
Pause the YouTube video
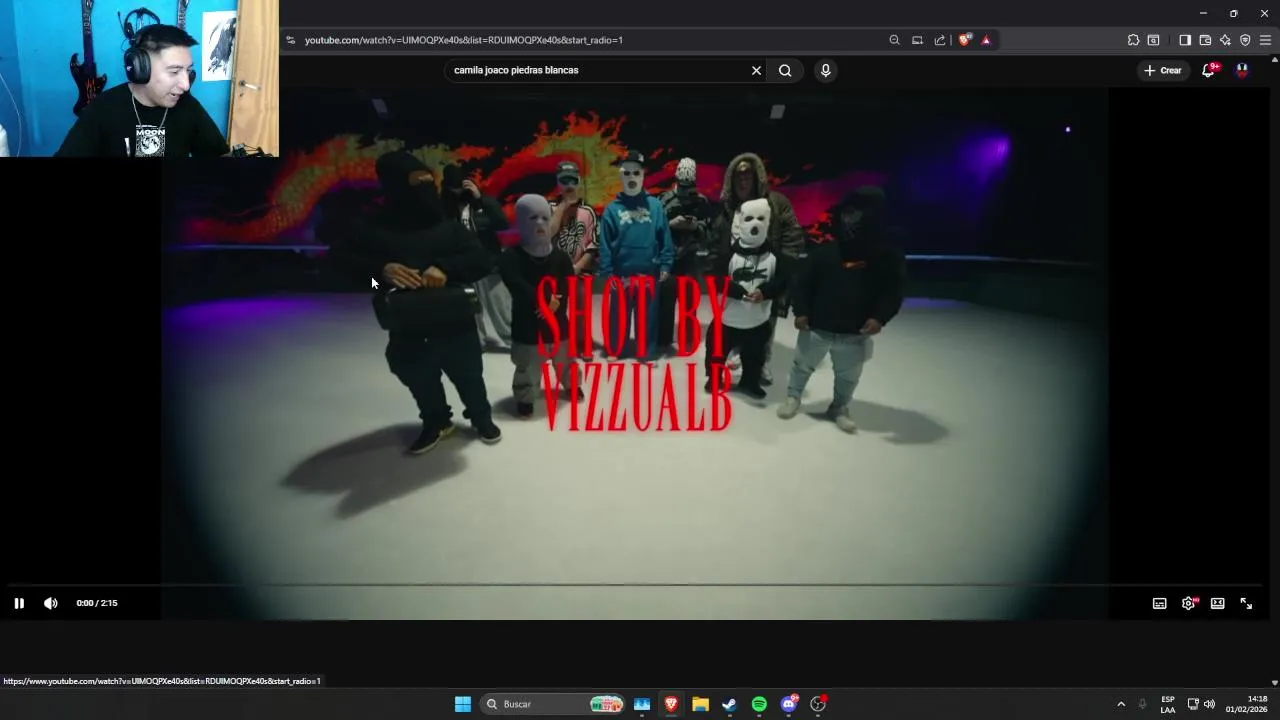tap(19, 603)
